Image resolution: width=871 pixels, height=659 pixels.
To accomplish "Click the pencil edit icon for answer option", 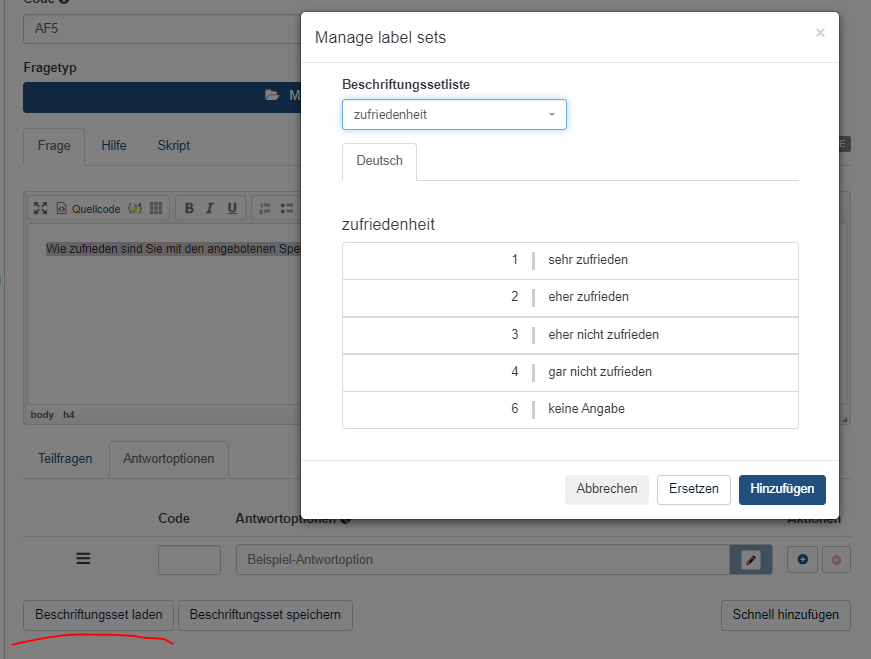I will (x=751, y=560).
